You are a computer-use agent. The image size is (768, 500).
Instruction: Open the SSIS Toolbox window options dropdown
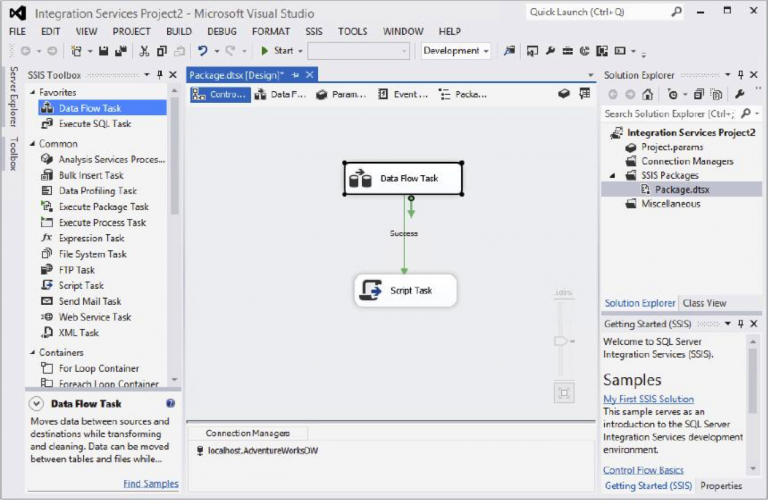point(146,75)
